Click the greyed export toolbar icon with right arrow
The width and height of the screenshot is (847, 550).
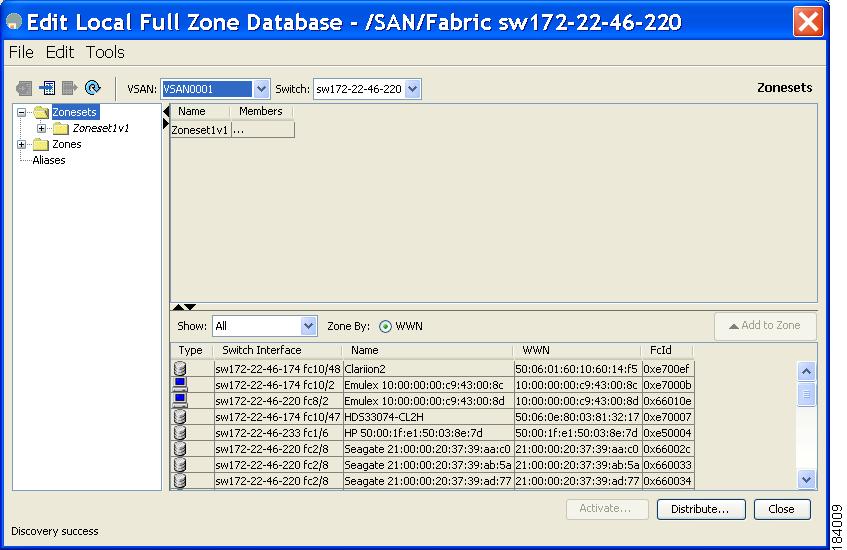[x=70, y=88]
